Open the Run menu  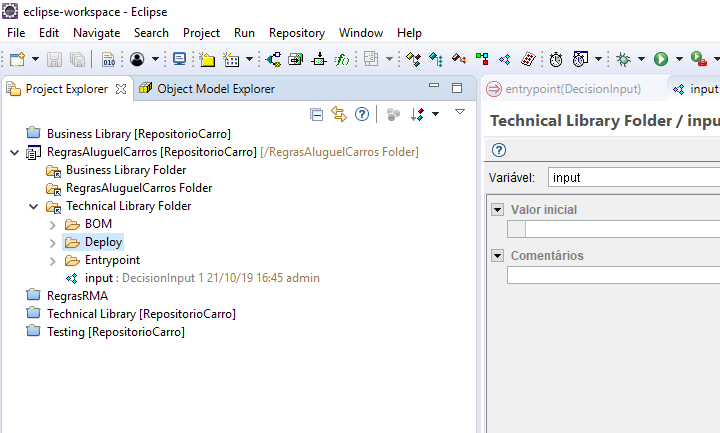[x=244, y=33]
